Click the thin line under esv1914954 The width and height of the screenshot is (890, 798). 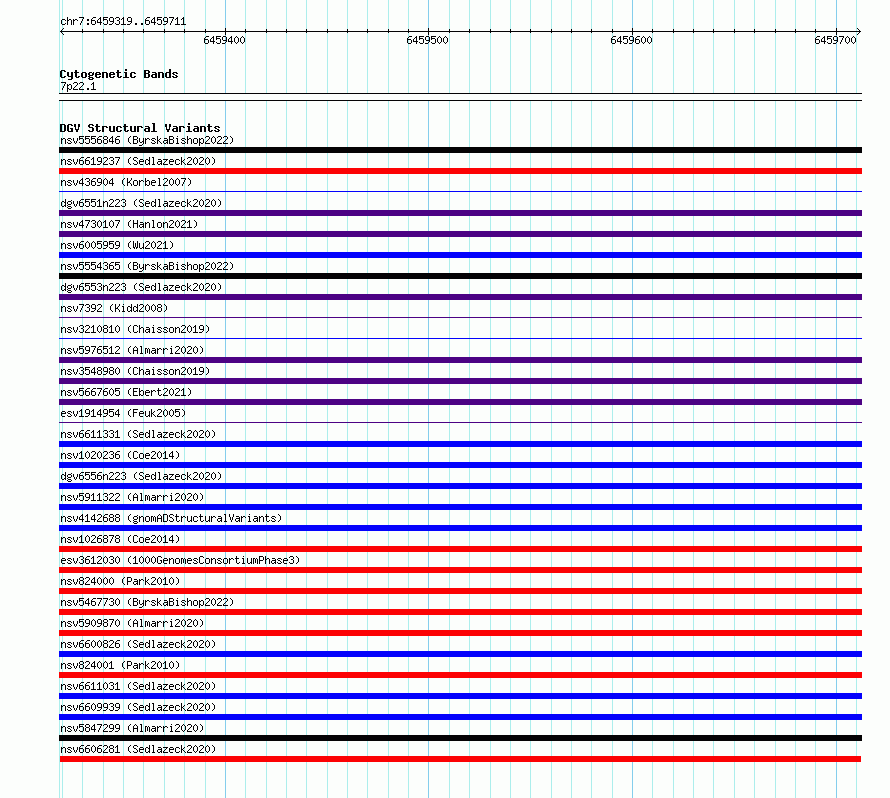pyautogui.click(x=460, y=423)
